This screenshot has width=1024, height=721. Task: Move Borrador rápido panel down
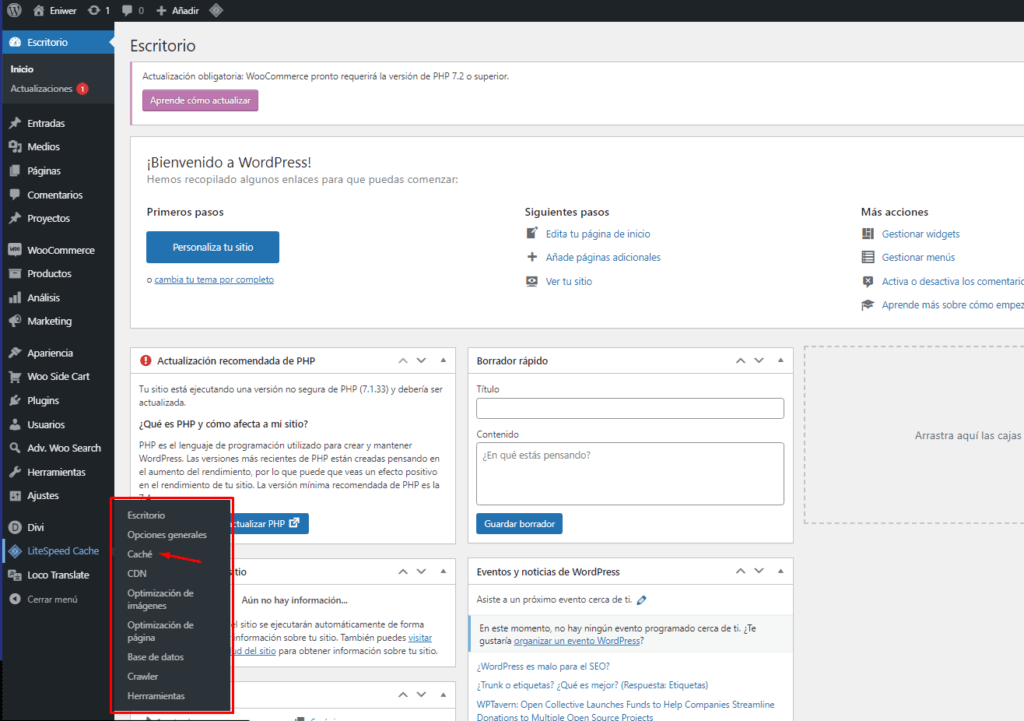point(759,360)
